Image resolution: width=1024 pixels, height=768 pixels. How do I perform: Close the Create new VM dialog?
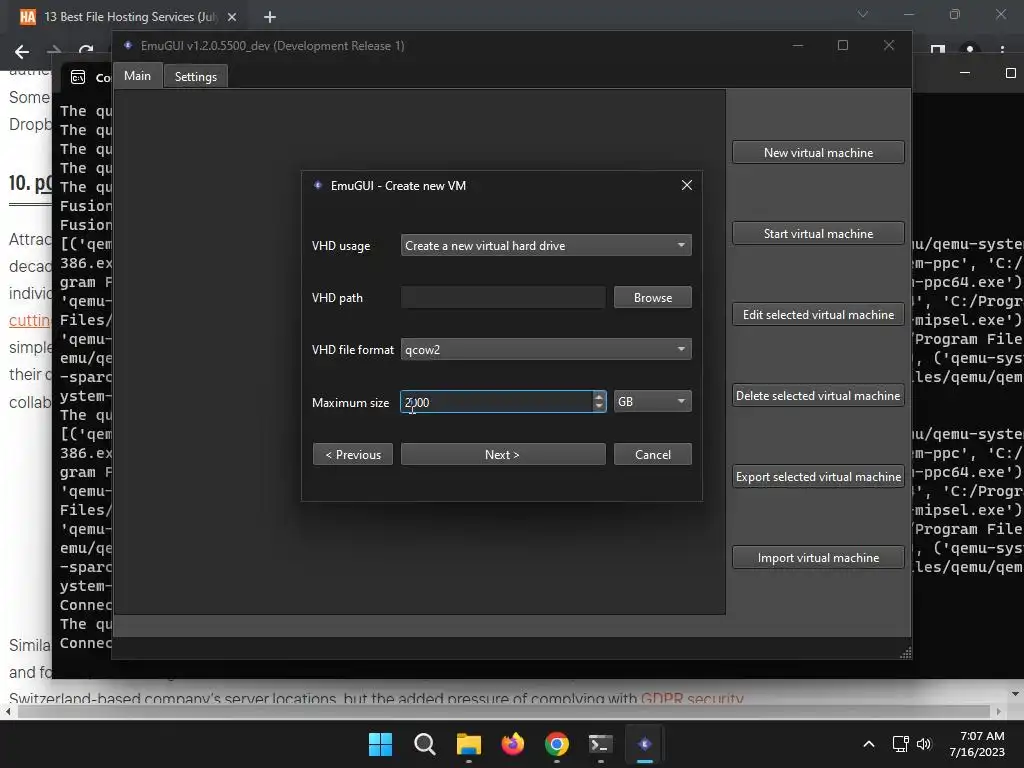coord(686,185)
